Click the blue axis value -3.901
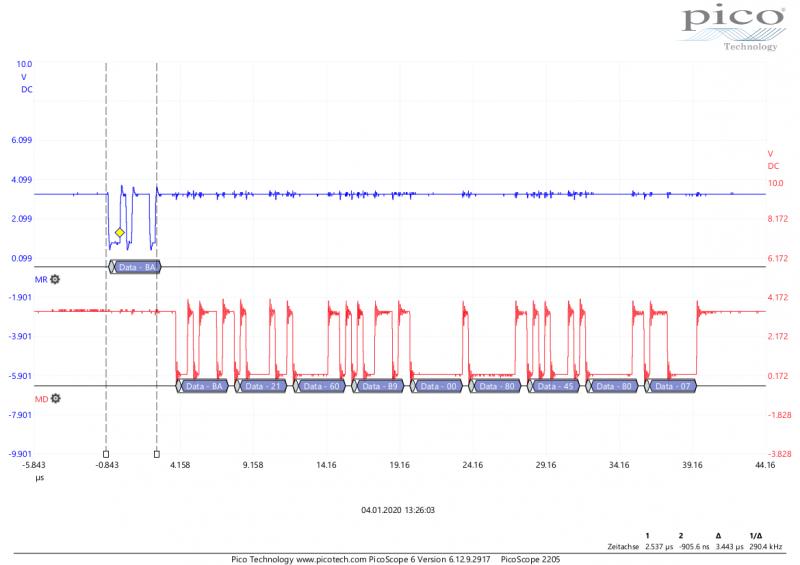800x565 pixels. [20, 336]
